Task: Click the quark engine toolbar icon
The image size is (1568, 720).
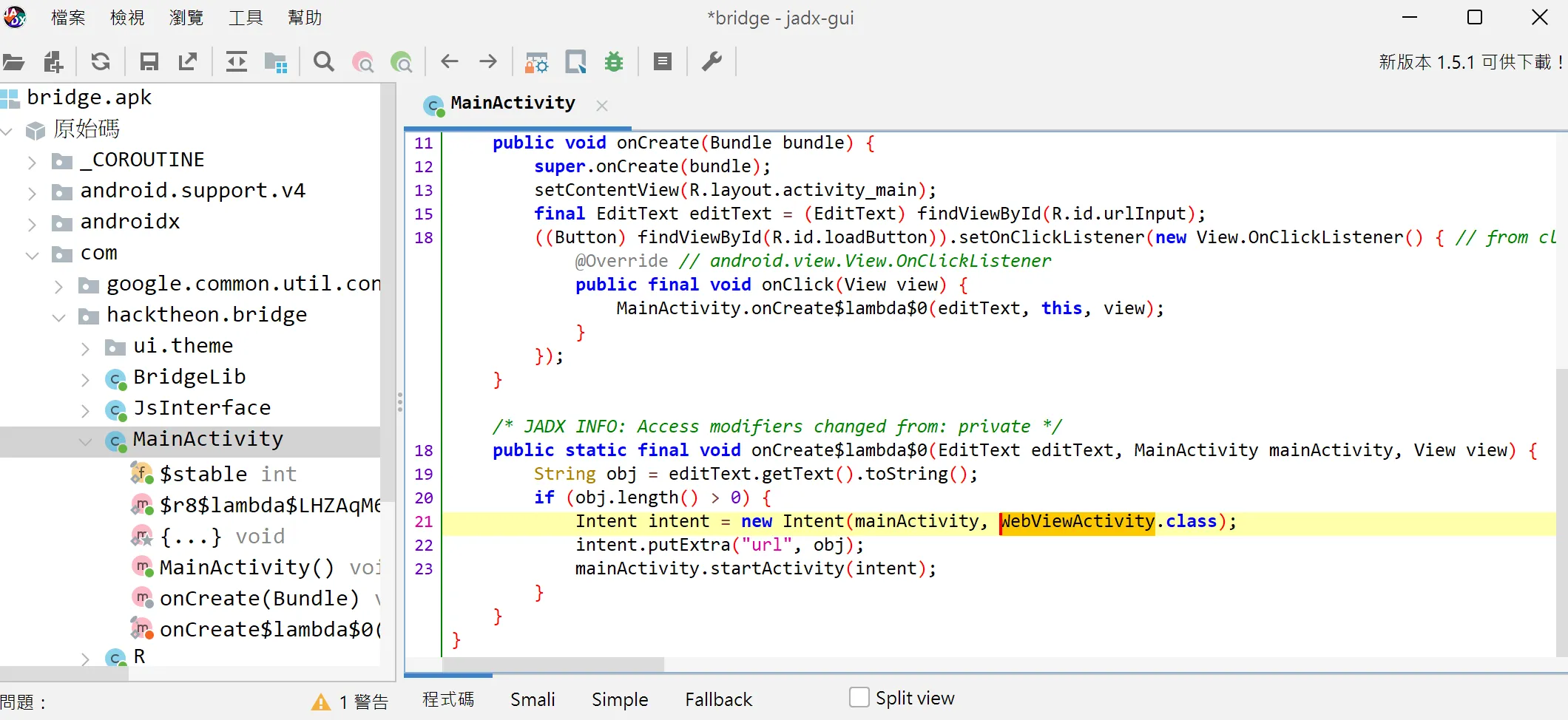Action: (x=575, y=62)
